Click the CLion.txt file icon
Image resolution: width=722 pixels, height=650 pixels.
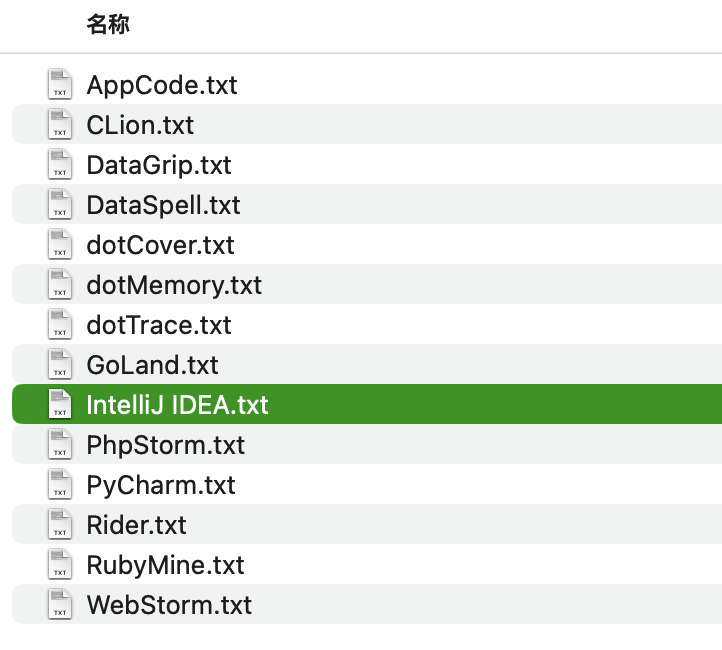coord(60,124)
